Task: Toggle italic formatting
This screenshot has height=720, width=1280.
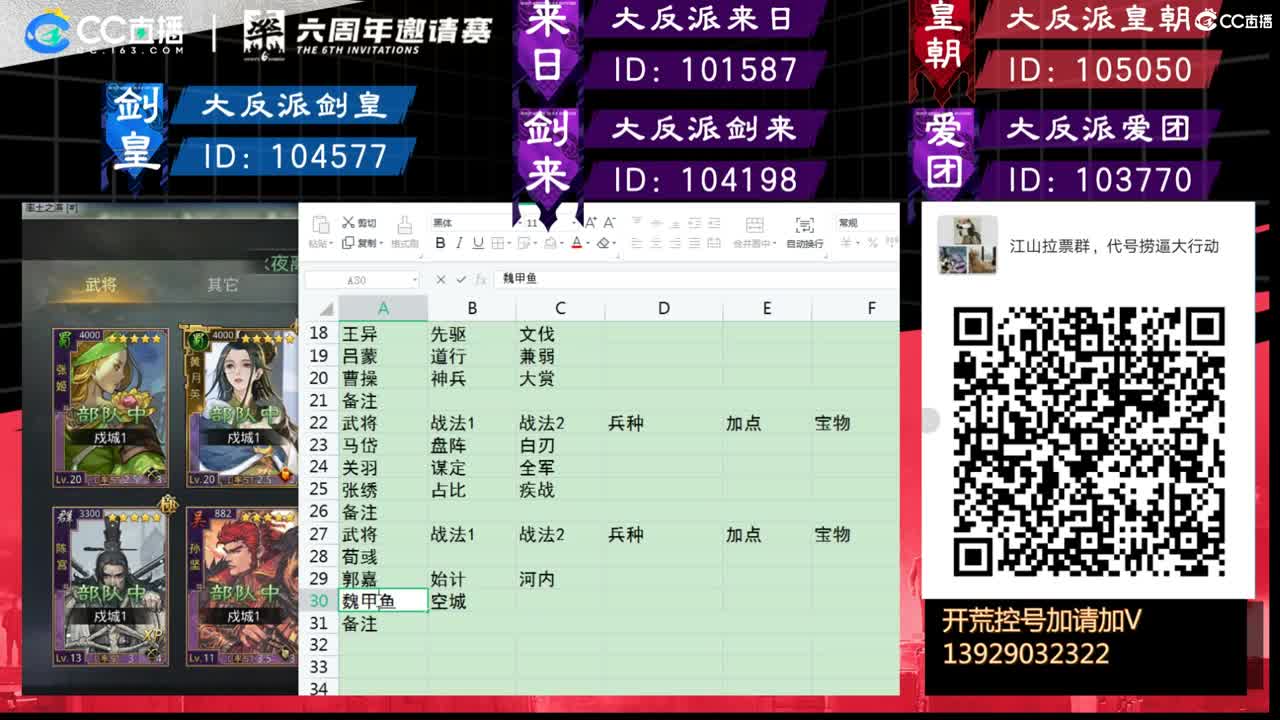Action: click(459, 243)
